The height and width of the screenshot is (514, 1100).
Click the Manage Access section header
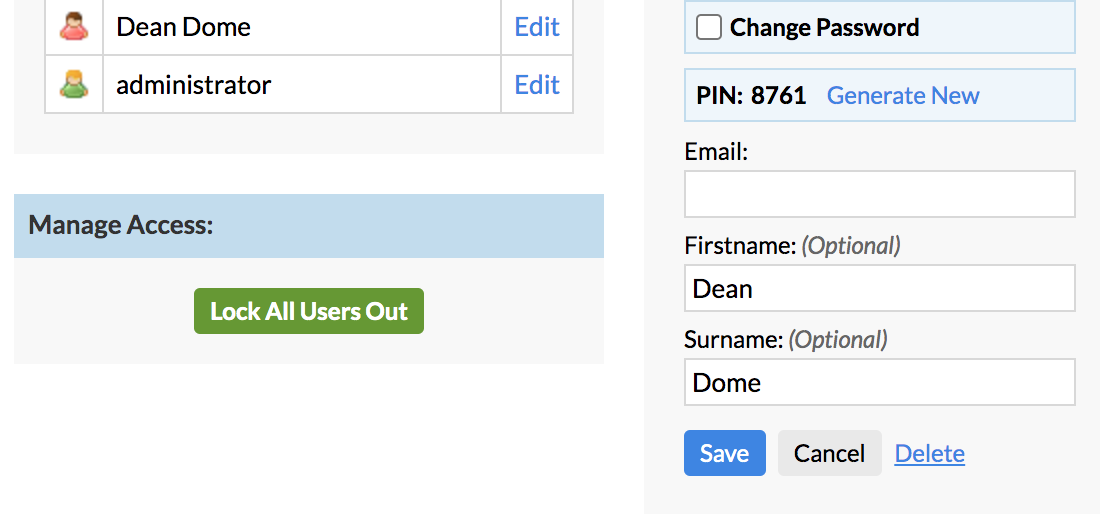coord(309,226)
